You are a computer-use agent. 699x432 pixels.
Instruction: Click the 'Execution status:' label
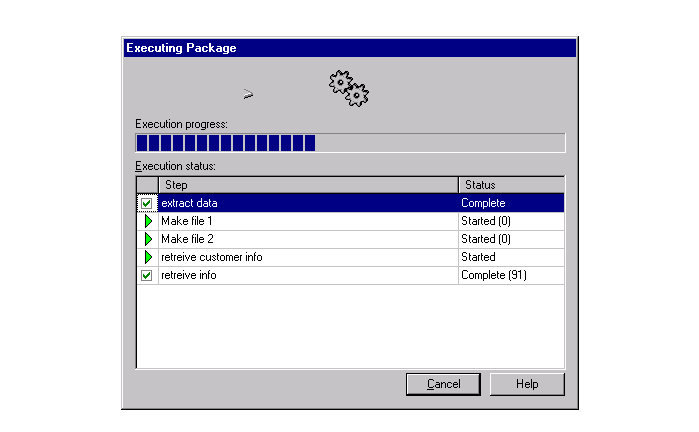175,166
